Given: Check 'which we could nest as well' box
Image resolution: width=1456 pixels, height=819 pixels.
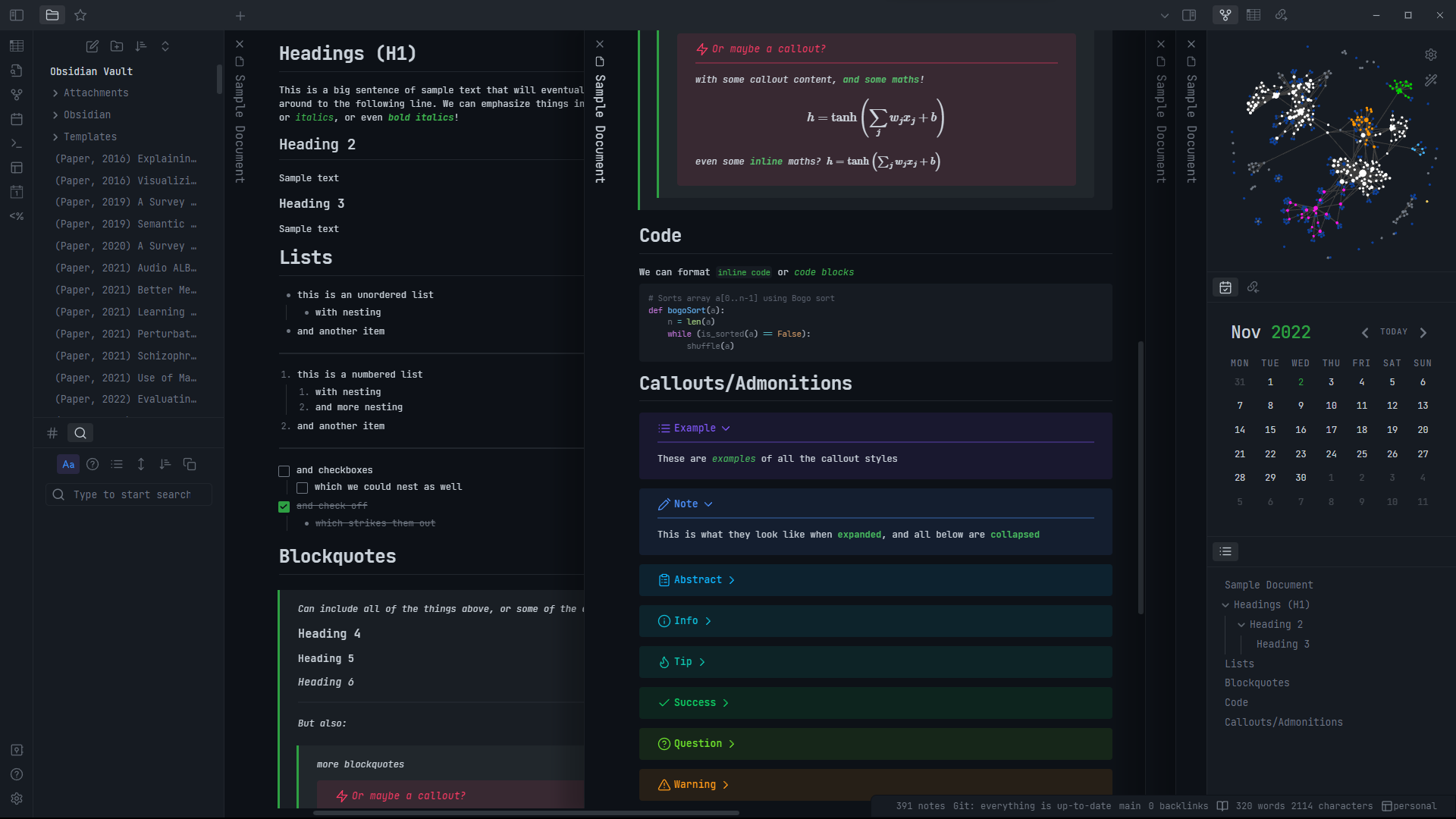Looking at the screenshot, I should (x=303, y=488).
